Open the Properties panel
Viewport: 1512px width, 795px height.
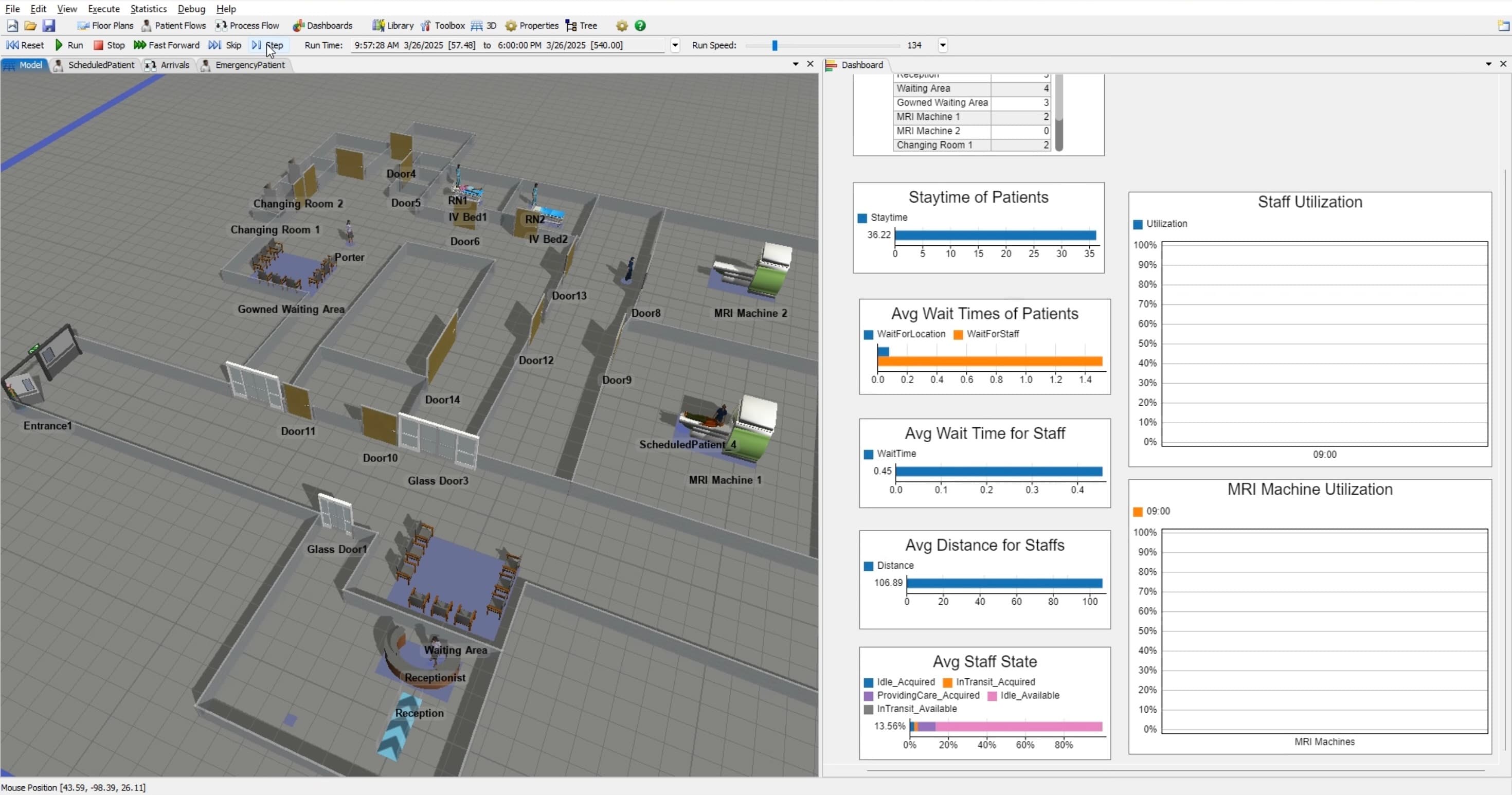point(531,25)
